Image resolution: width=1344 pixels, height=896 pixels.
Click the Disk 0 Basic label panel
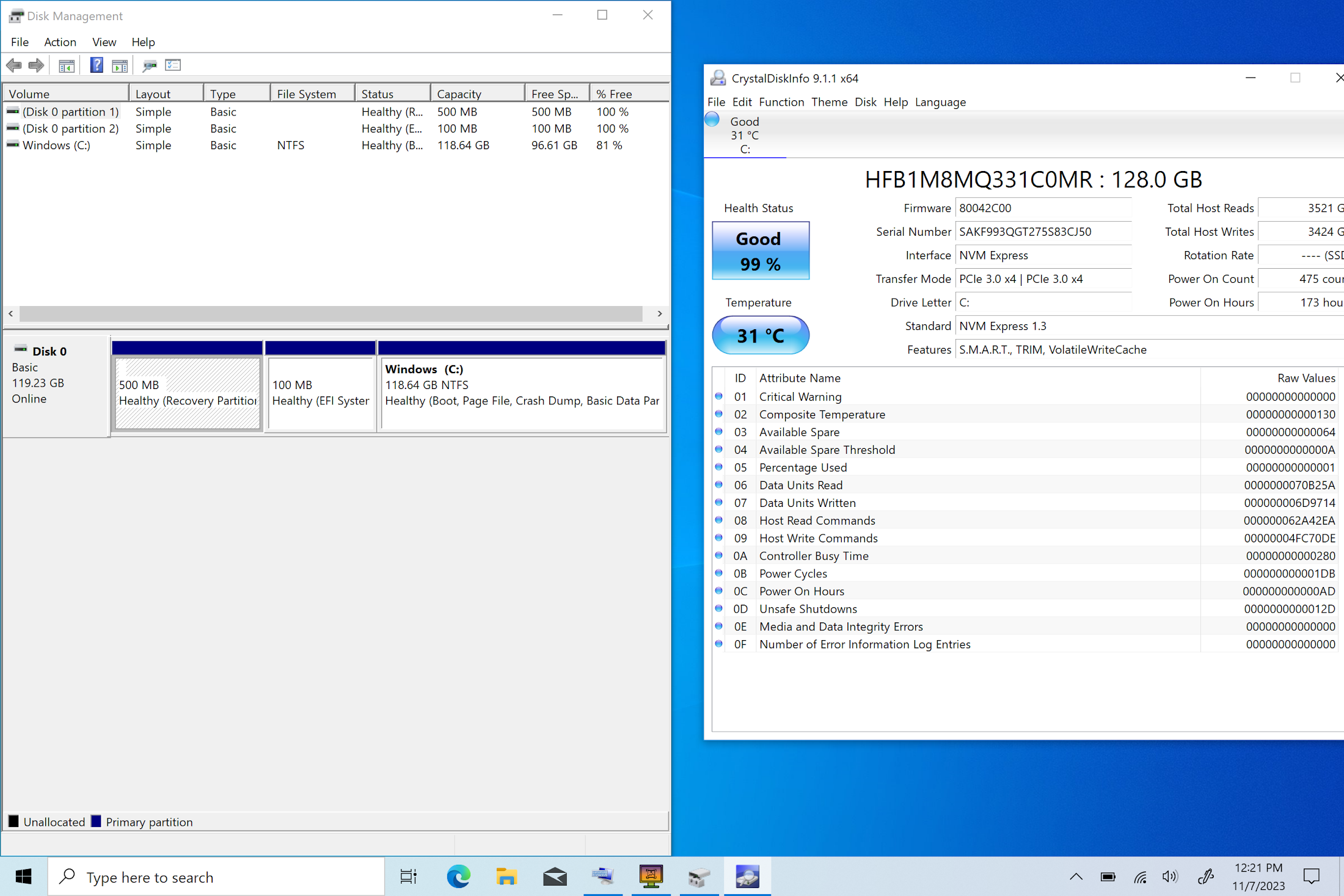click(56, 386)
